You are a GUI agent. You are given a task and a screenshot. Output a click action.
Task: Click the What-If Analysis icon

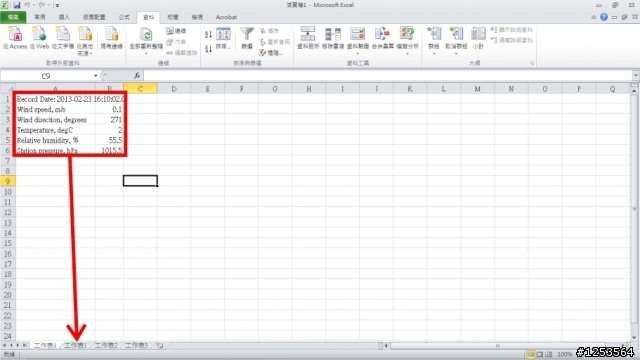point(407,34)
